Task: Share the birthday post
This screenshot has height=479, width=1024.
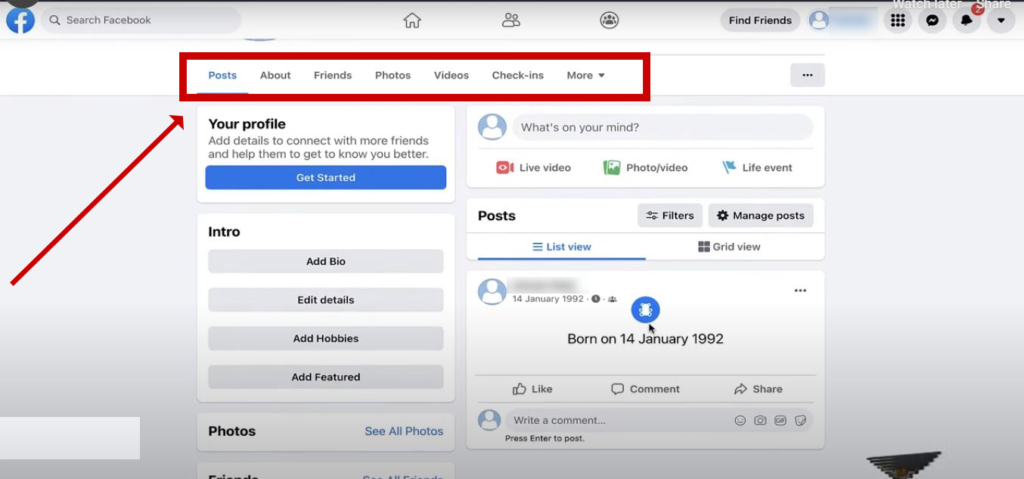Action: click(x=758, y=389)
